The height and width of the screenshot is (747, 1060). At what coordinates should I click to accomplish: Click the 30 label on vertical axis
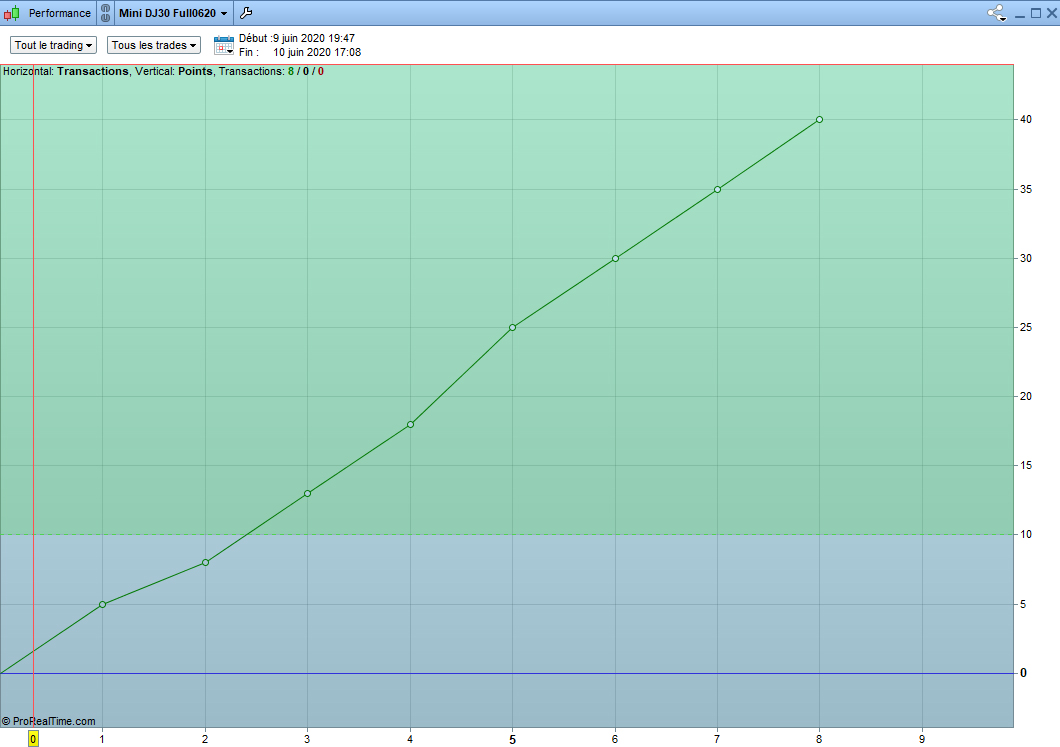tap(1026, 258)
